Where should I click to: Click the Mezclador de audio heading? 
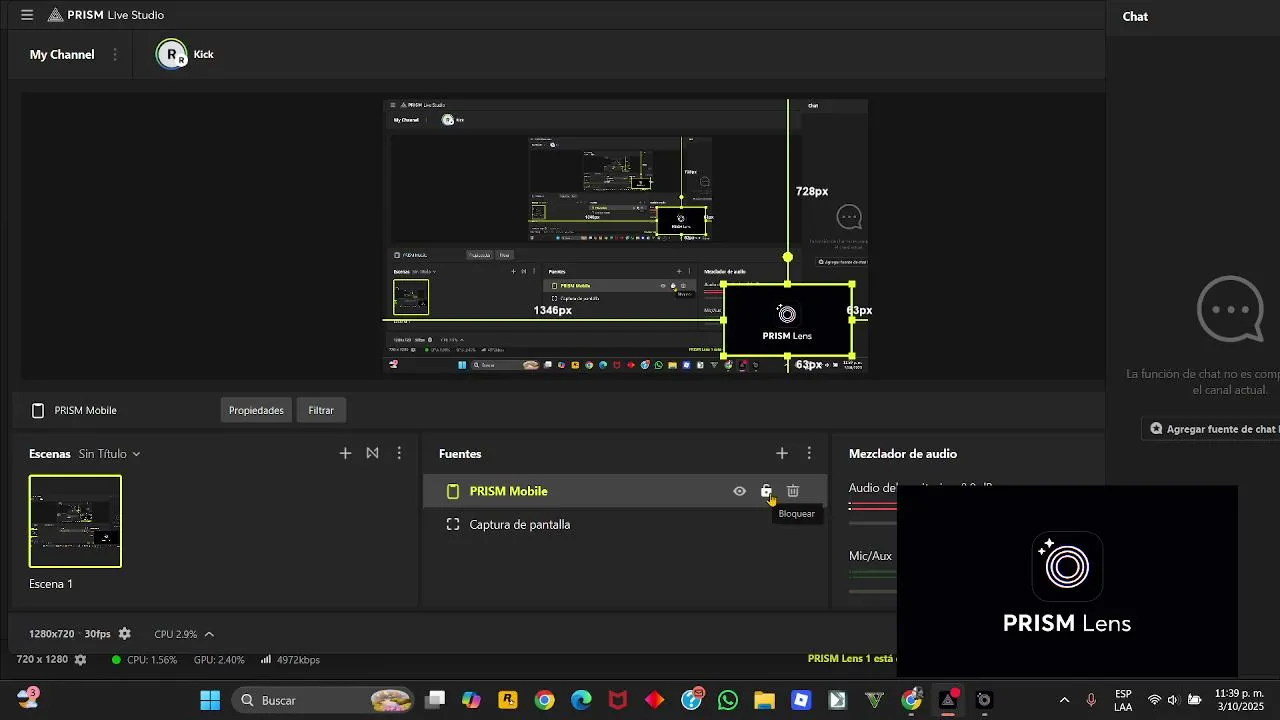pos(903,454)
